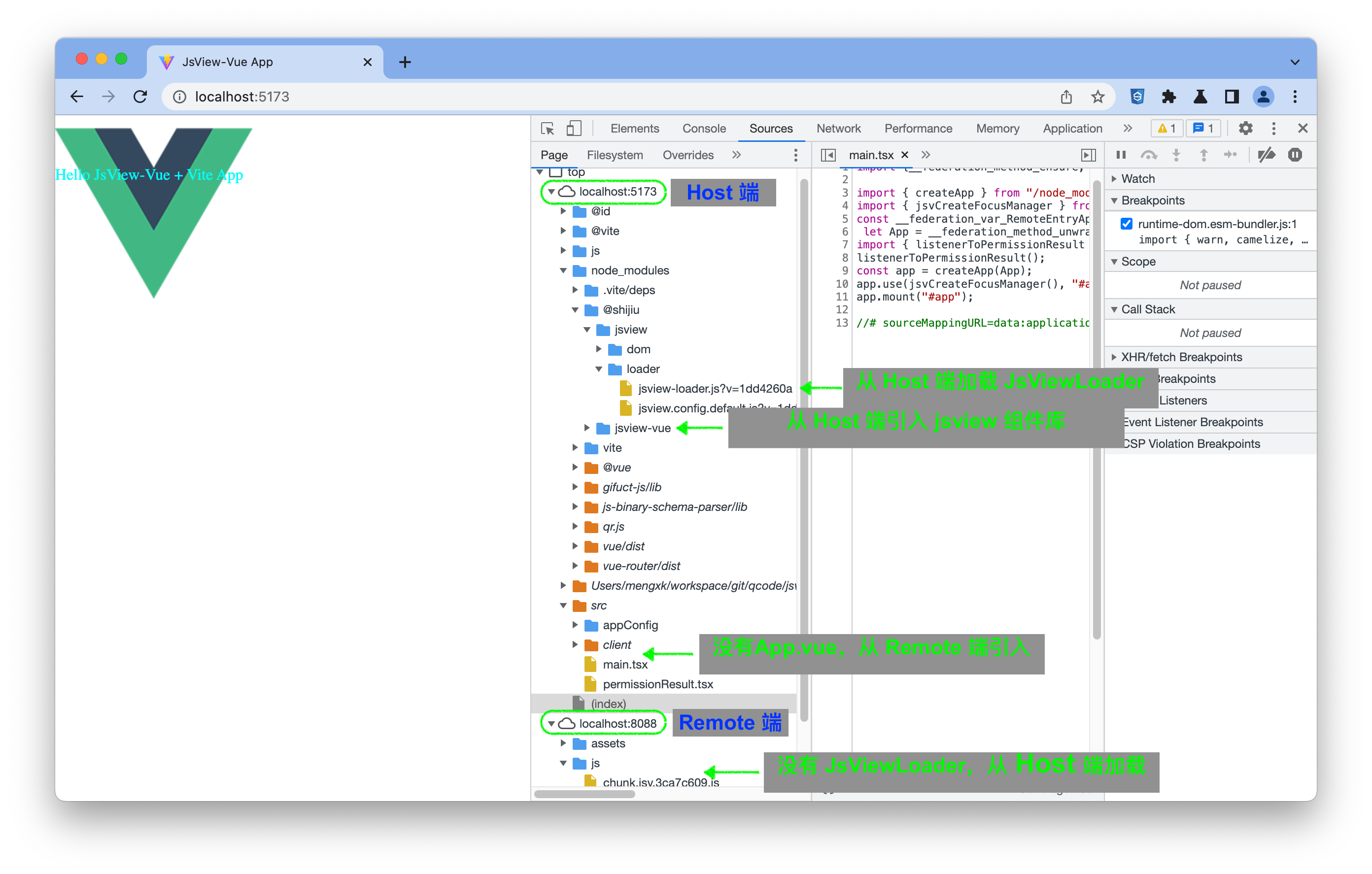This screenshot has height=874, width=1372.
Task: Open DevTools settings gear
Action: (1245, 129)
